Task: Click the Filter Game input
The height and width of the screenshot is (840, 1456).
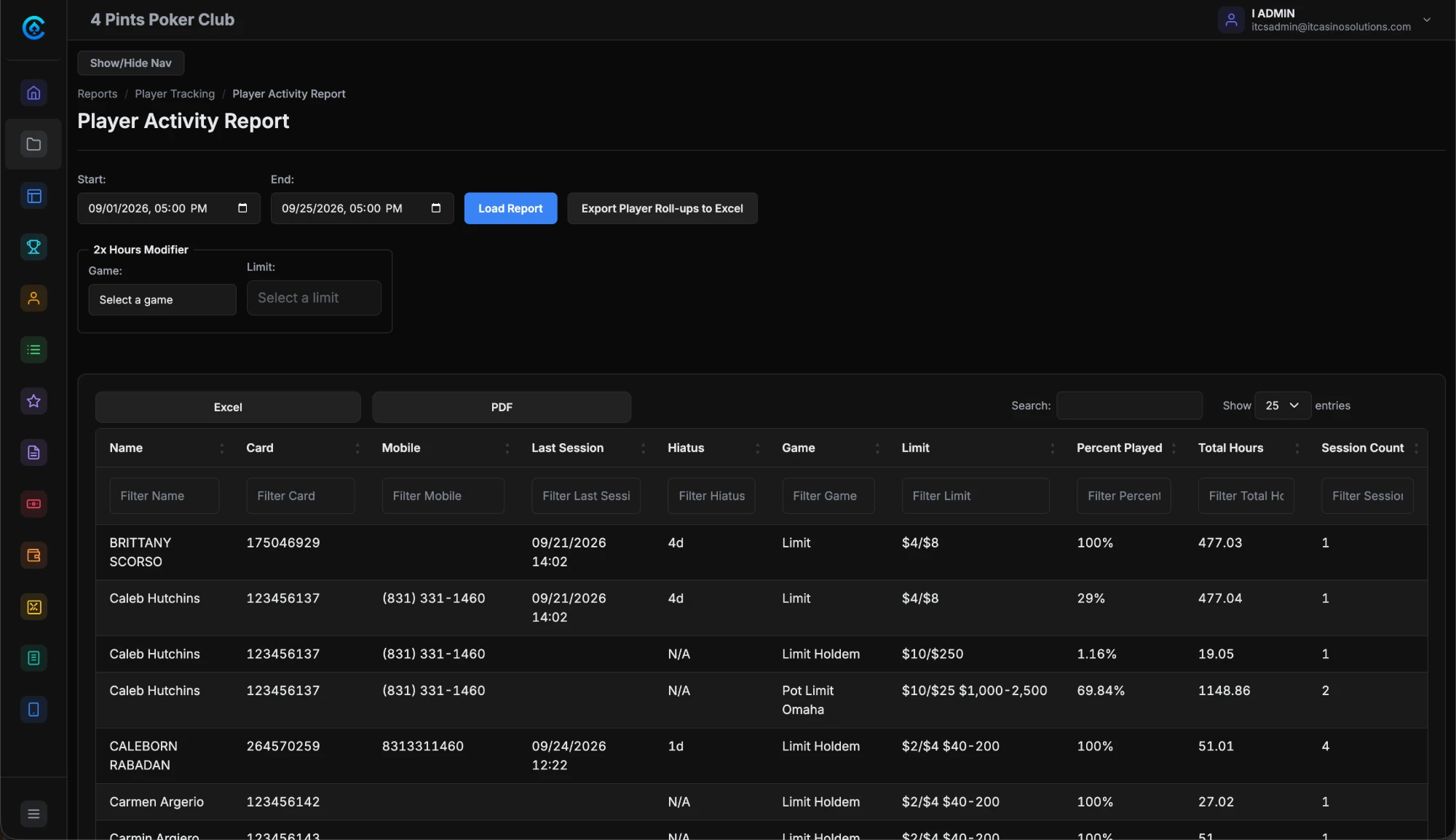Action: point(828,496)
